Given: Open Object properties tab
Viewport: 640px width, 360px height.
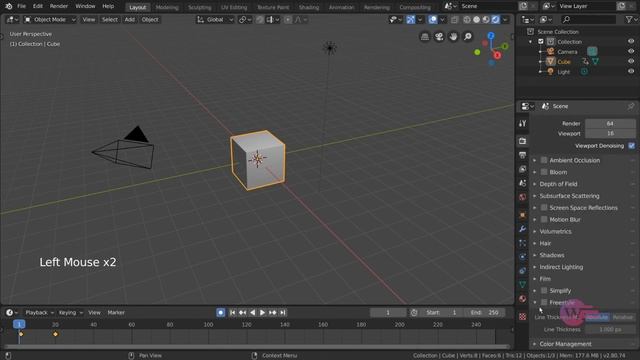Looking at the screenshot, I should coord(522,215).
